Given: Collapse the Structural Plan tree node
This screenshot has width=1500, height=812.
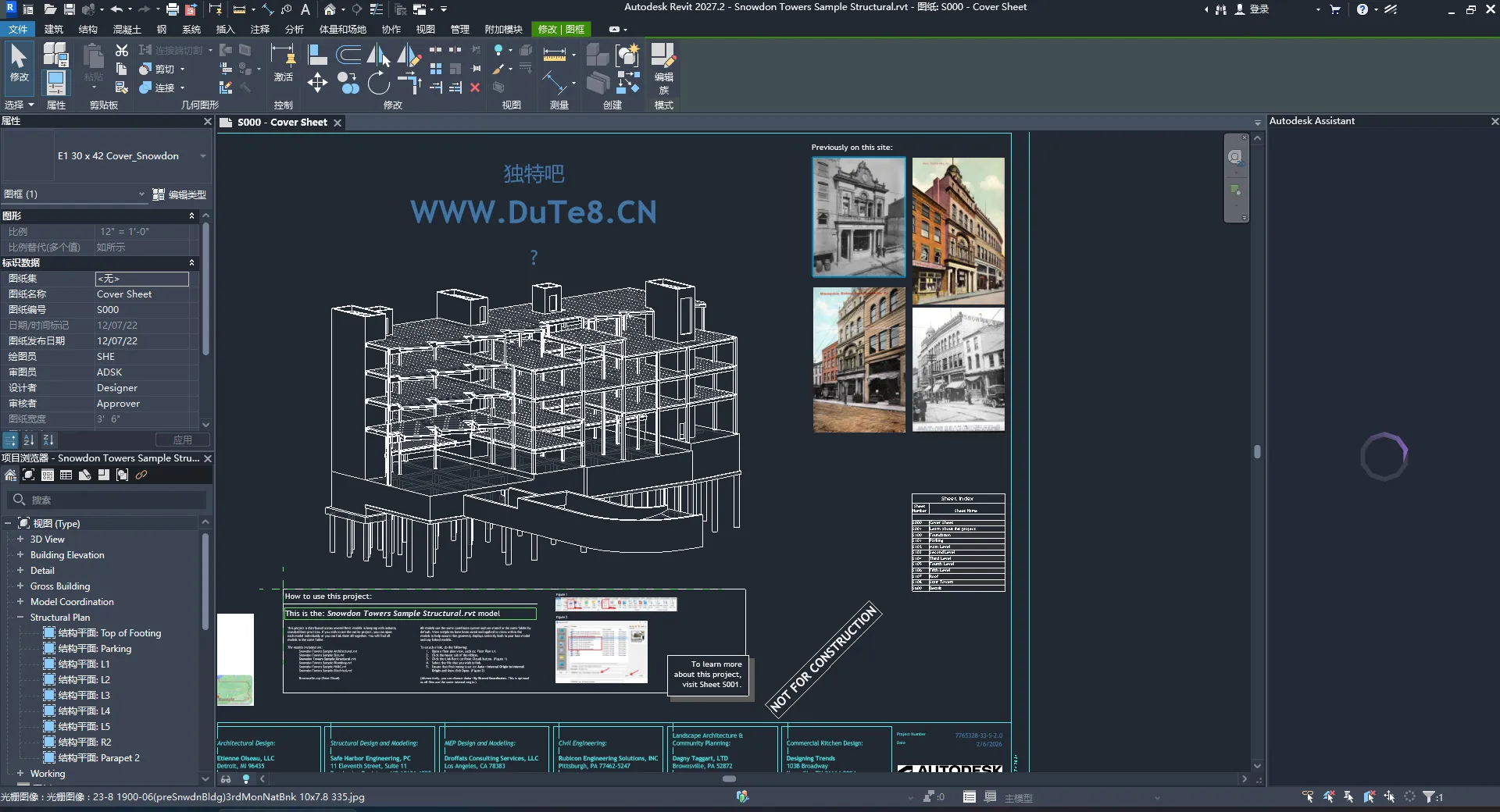Looking at the screenshot, I should coord(20,617).
